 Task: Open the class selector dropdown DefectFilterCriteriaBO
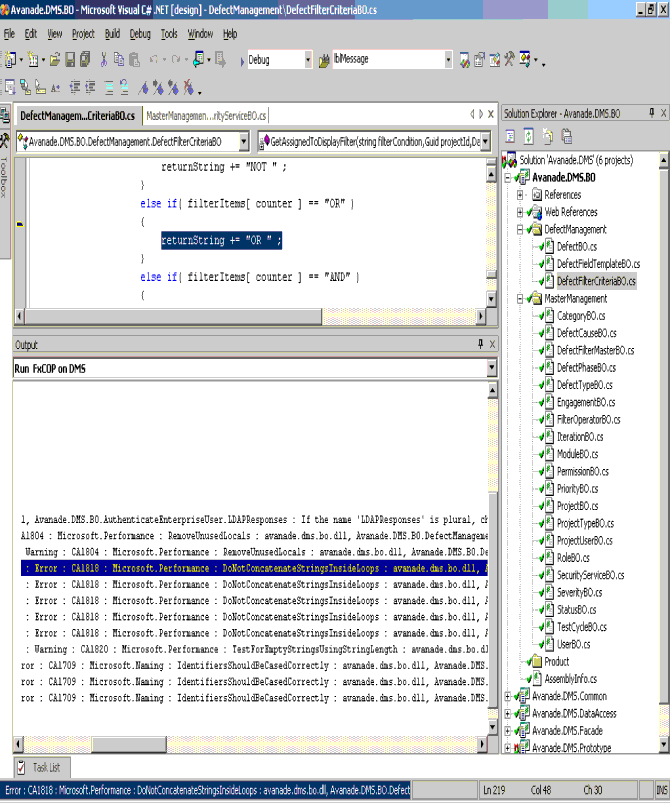244,142
